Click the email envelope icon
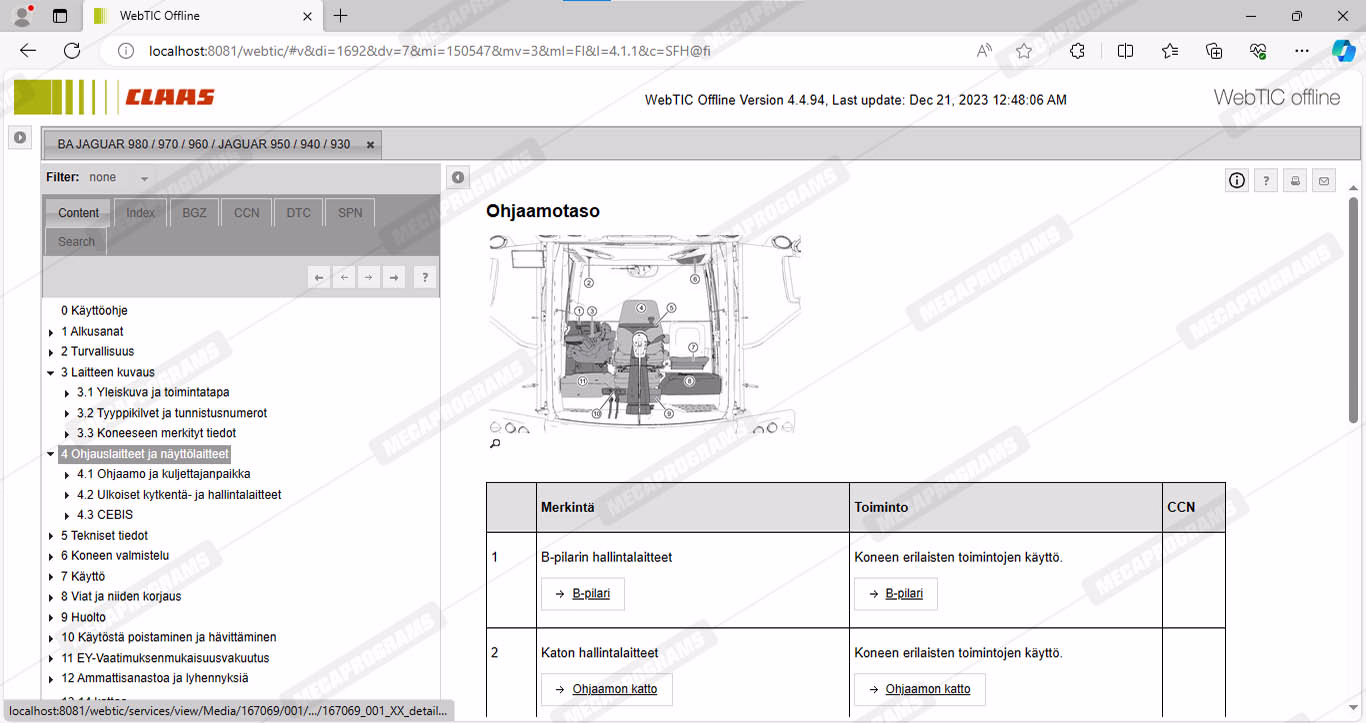The height and width of the screenshot is (723, 1366). tap(1324, 181)
